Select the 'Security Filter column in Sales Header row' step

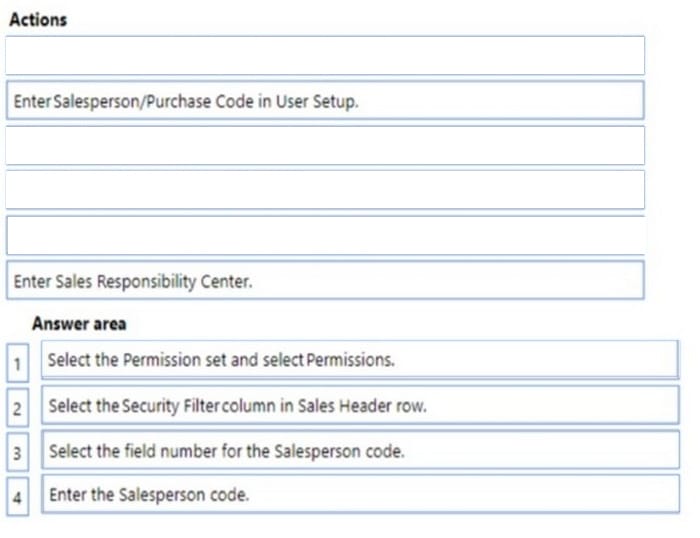(x=360, y=406)
